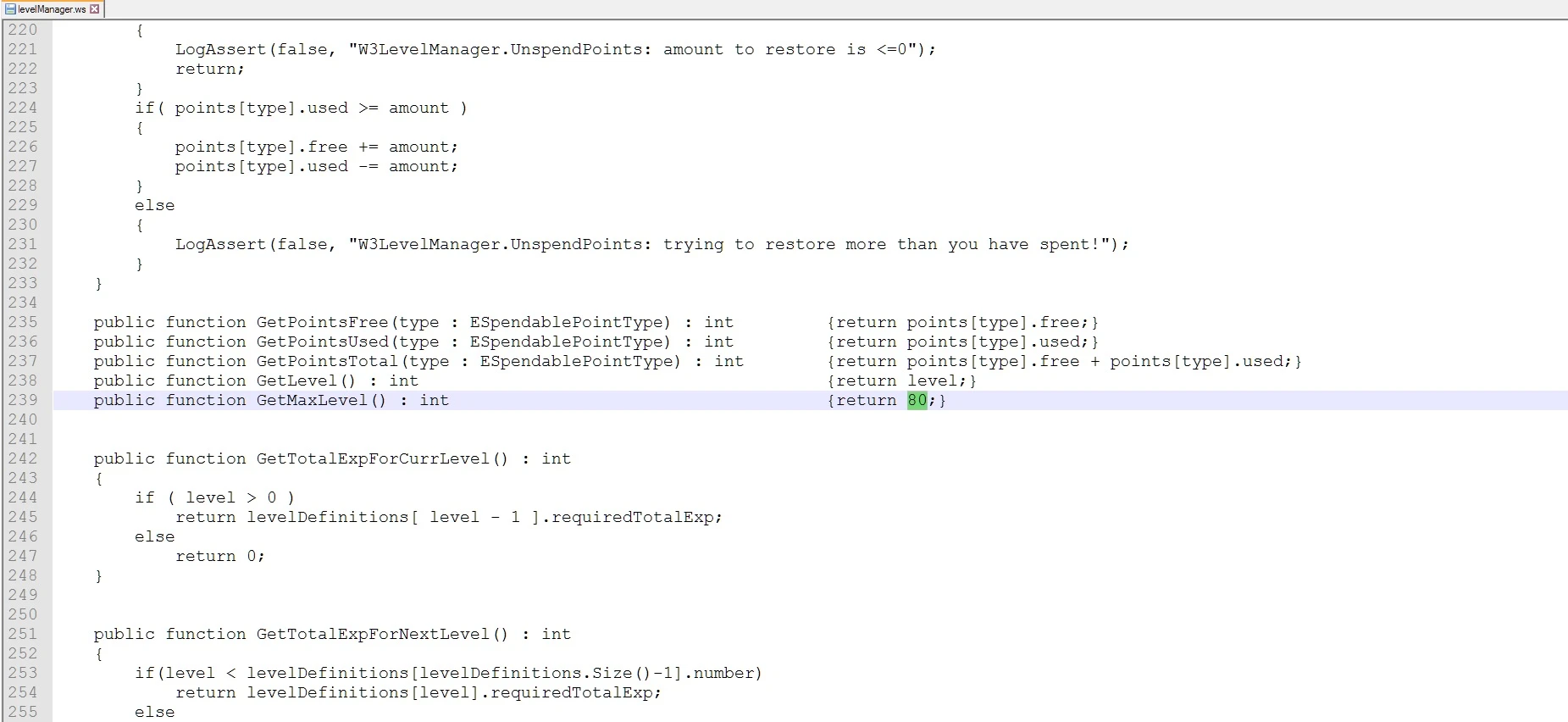This screenshot has height=722, width=1568.
Task: Click line number 242 in the margin
Action: click(x=23, y=458)
